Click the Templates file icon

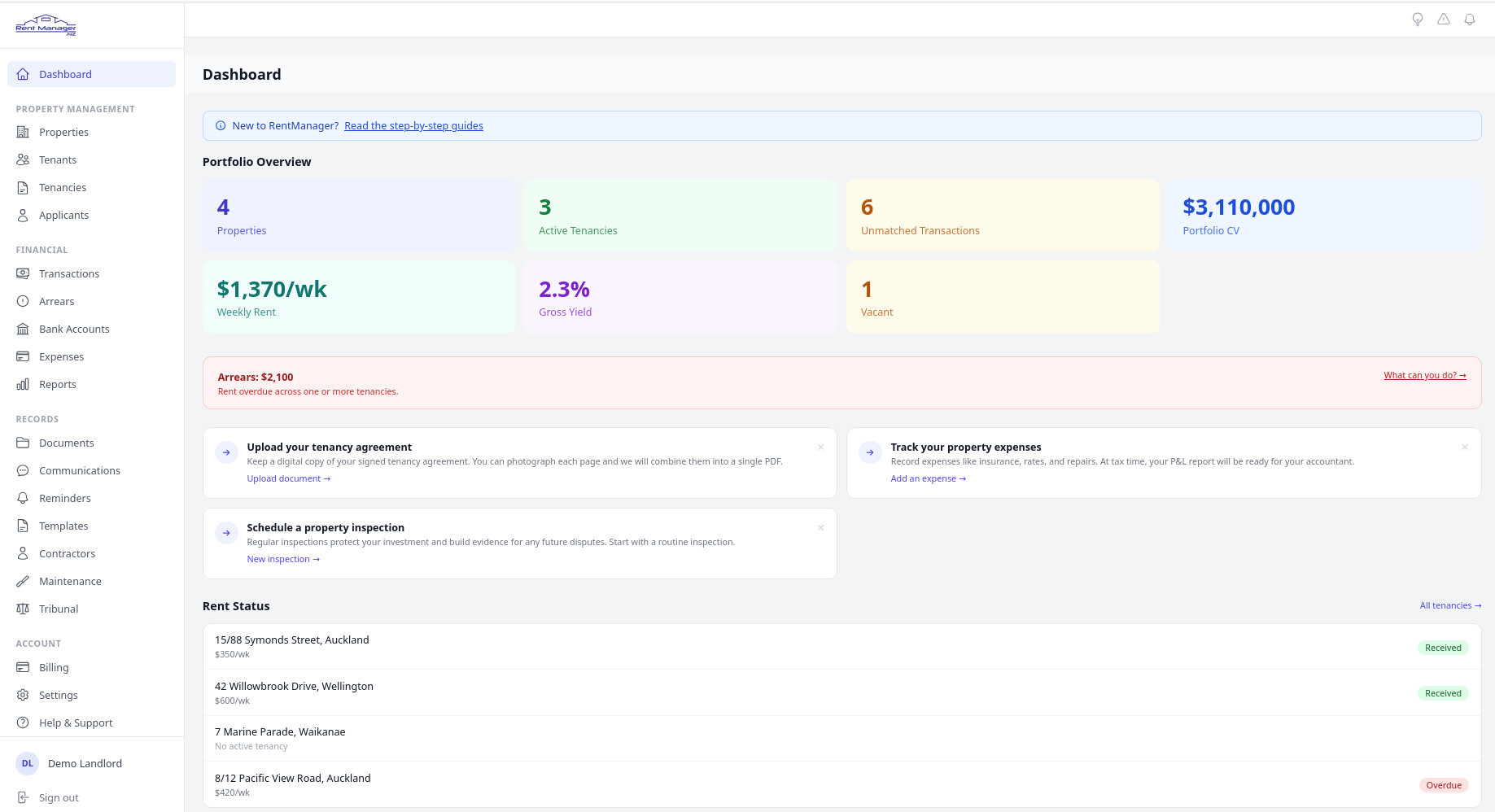[x=23, y=526]
